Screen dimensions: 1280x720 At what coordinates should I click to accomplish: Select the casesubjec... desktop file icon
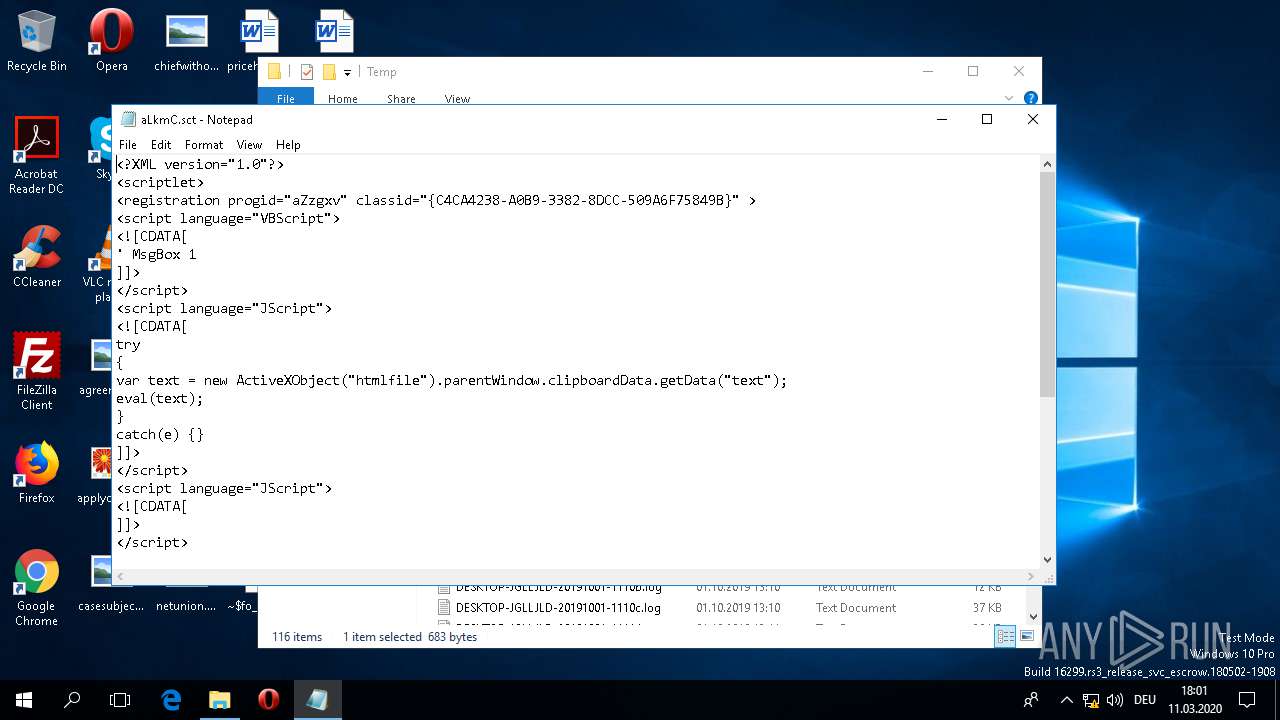pos(111,581)
